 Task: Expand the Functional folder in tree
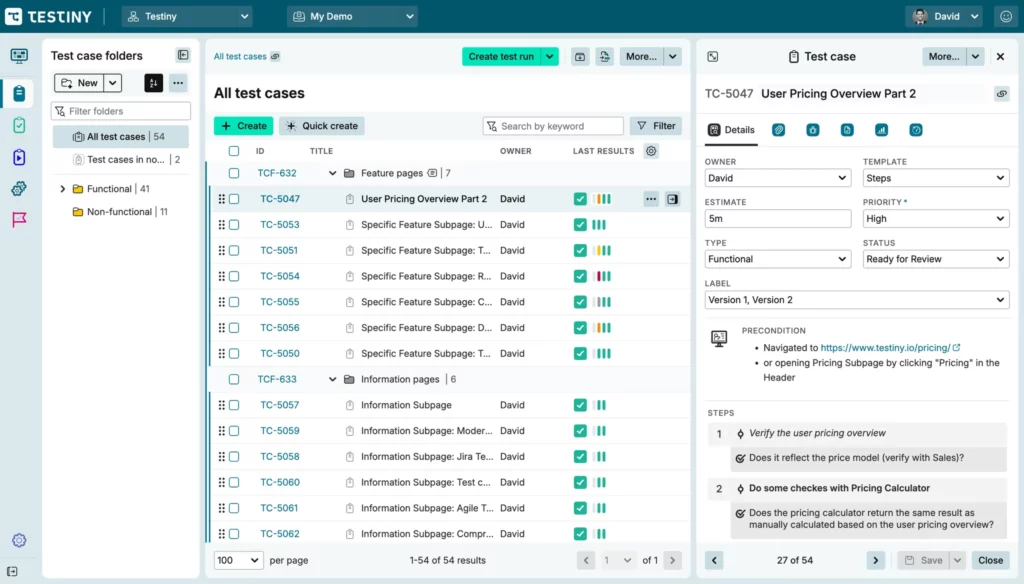63,189
